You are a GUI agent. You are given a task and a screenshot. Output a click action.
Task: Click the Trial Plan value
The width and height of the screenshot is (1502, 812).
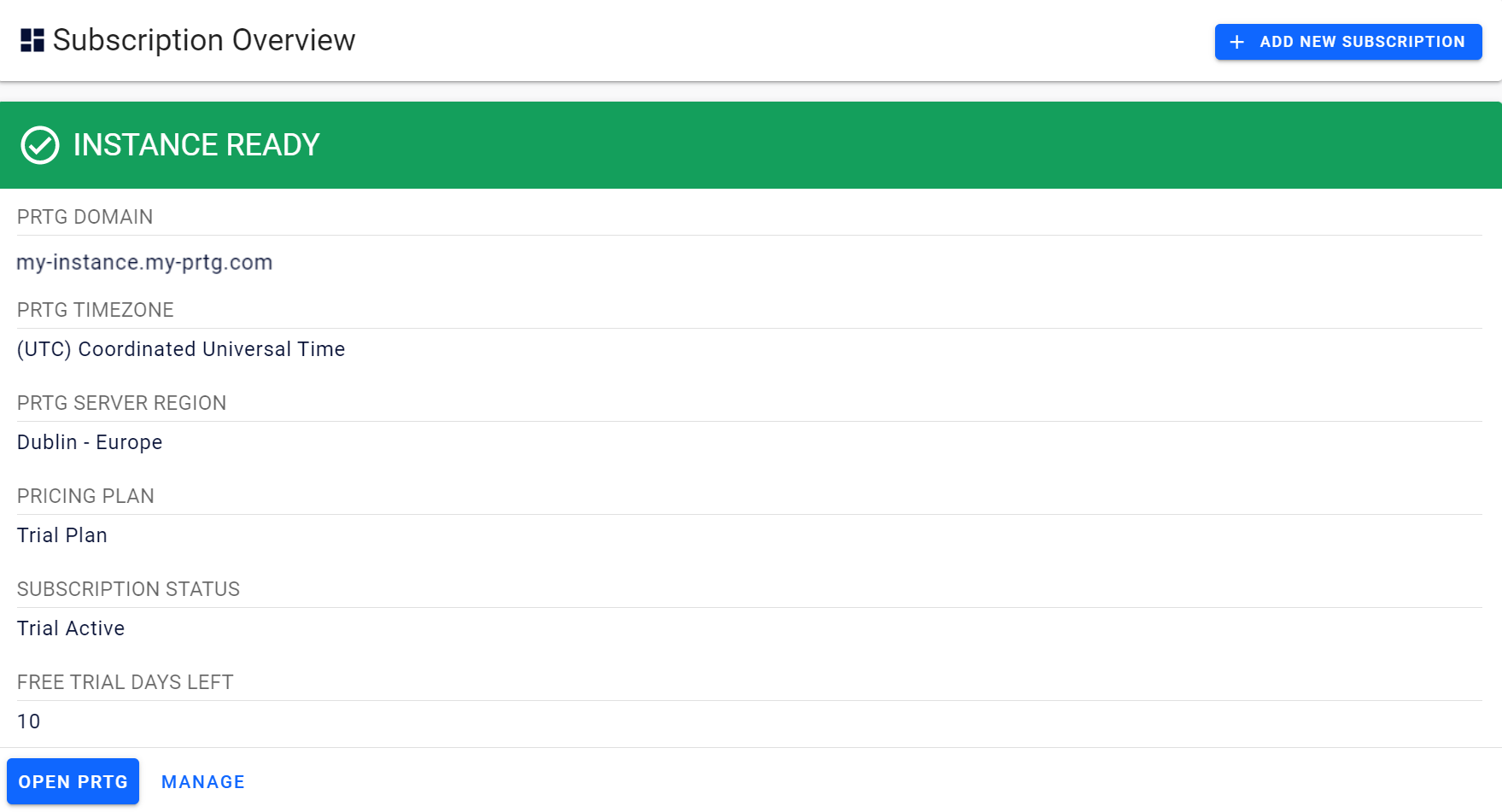pyautogui.click(x=62, y=535)
